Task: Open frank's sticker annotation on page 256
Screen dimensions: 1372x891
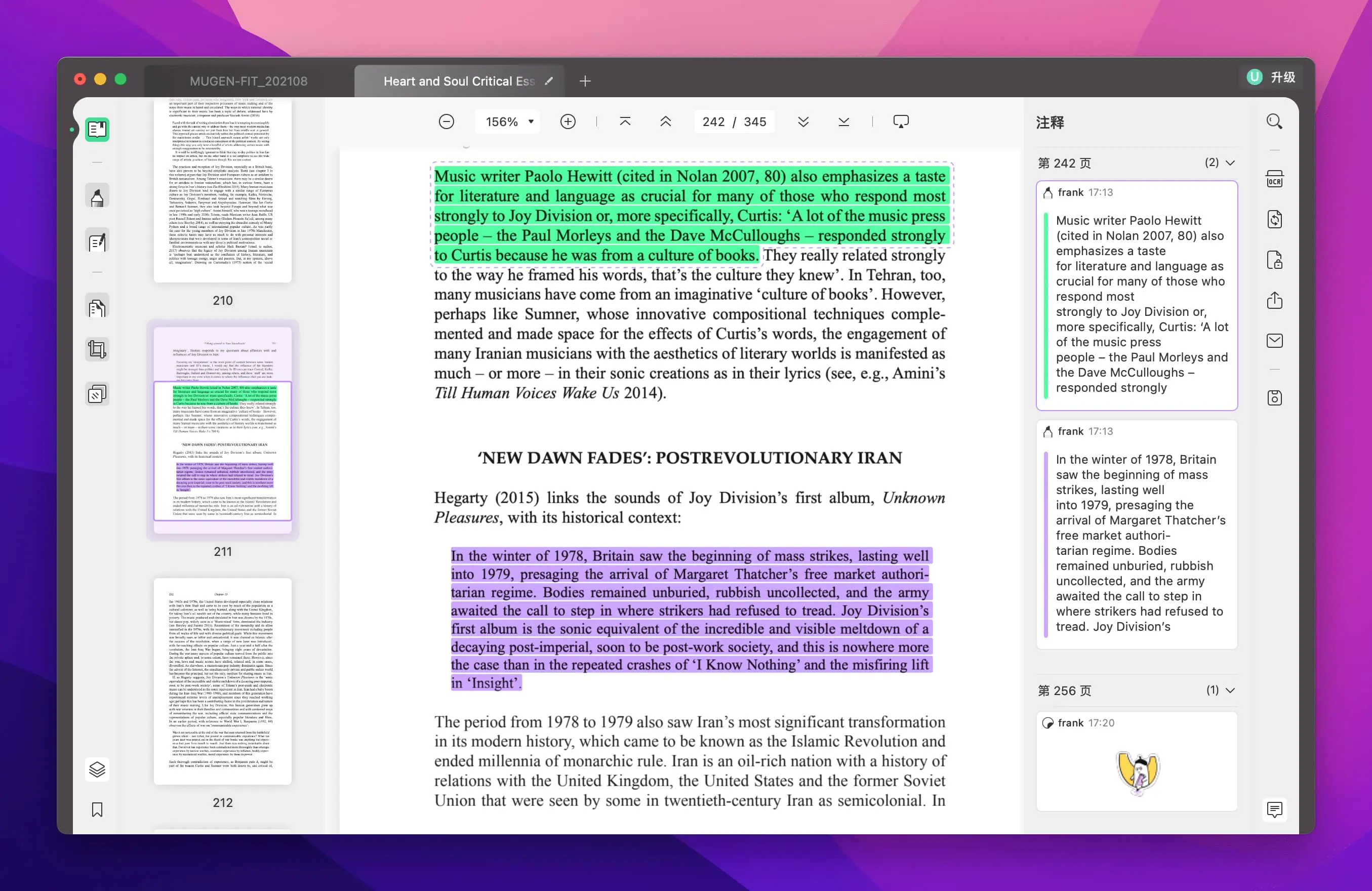Action: (x=1136, y=761)
